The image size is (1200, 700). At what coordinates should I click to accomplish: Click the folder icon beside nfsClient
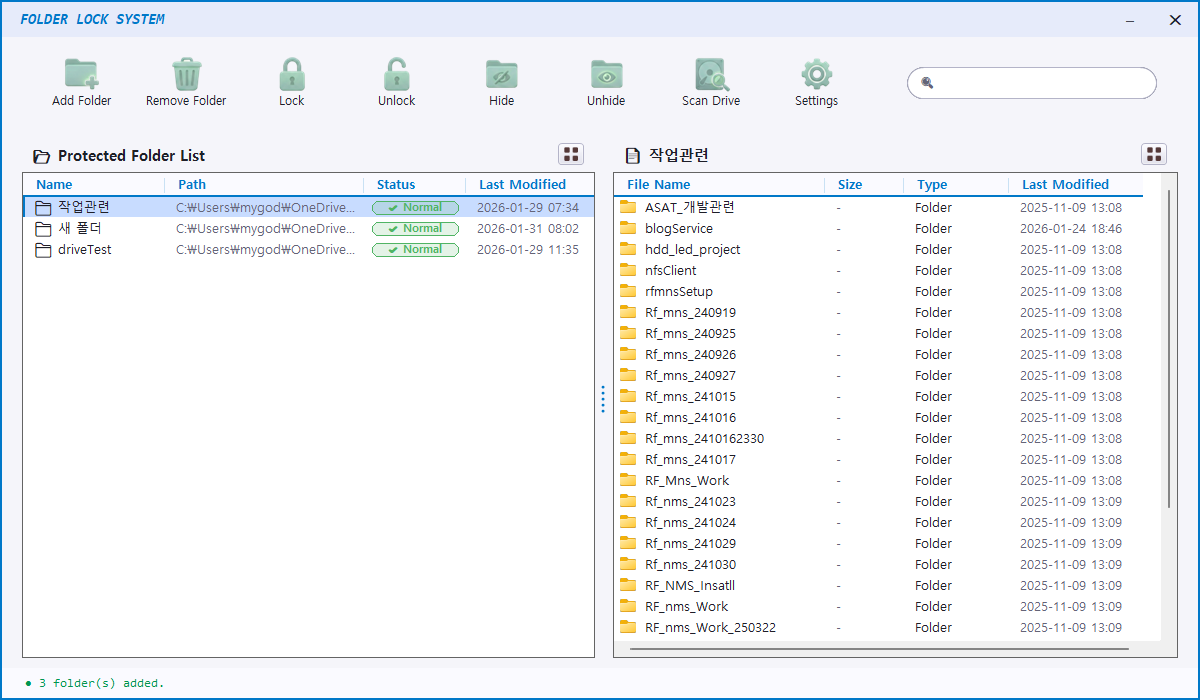click(628, 270)
